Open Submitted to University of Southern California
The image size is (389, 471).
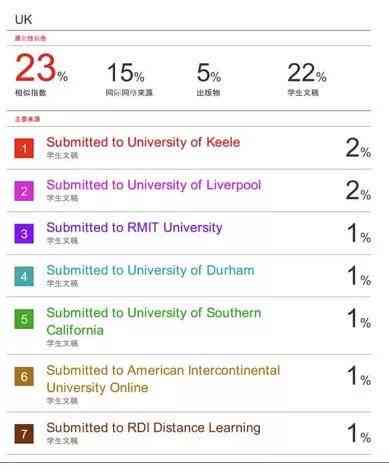click(154, 321)
